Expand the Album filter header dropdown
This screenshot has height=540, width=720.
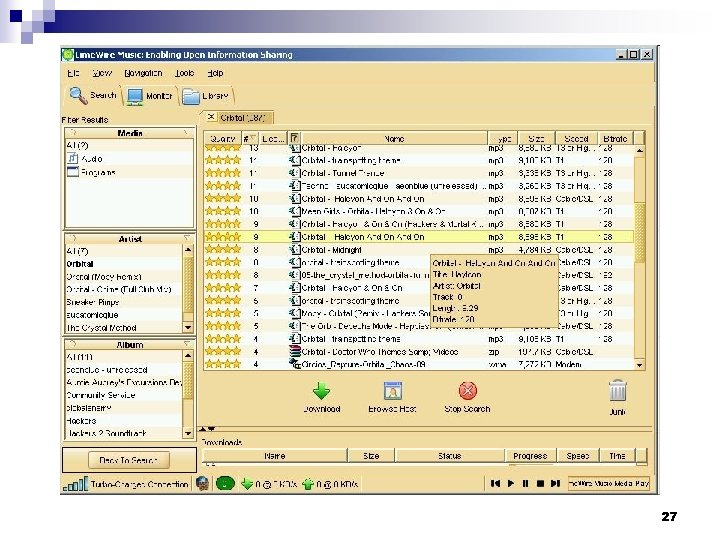click(x=186, y=343)
